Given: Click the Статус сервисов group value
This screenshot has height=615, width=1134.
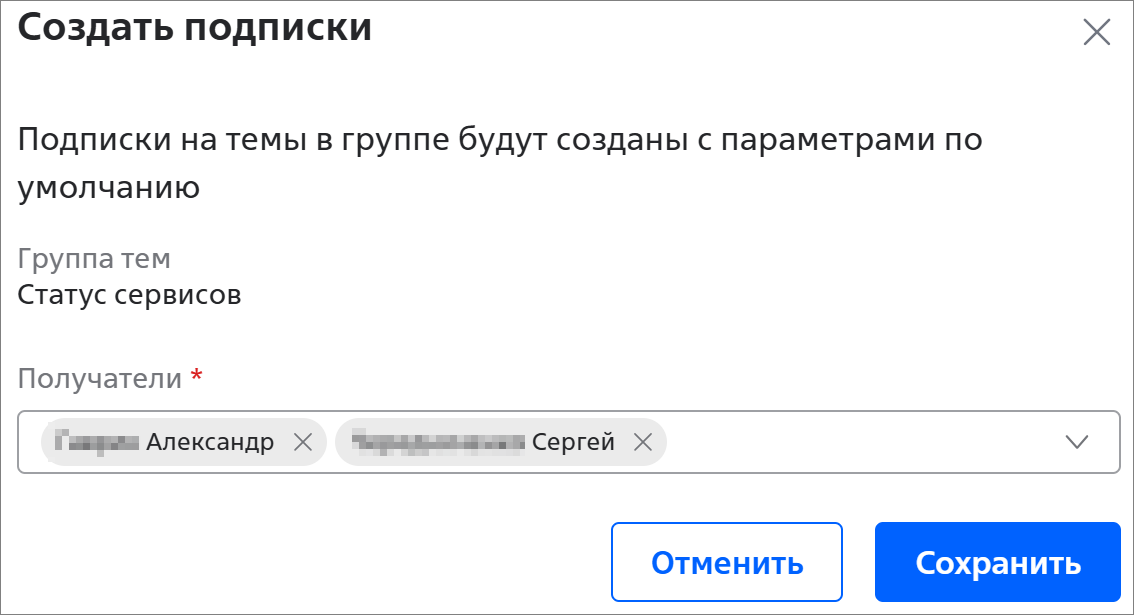Looking at the screenshot, I should 129,294.
